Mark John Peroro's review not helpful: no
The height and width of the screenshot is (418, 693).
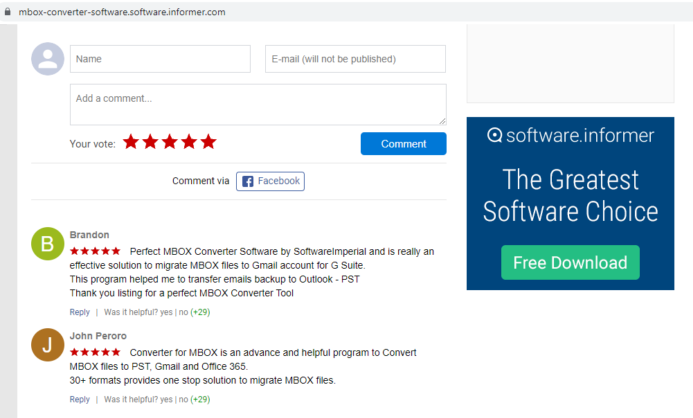pos(183,399)
